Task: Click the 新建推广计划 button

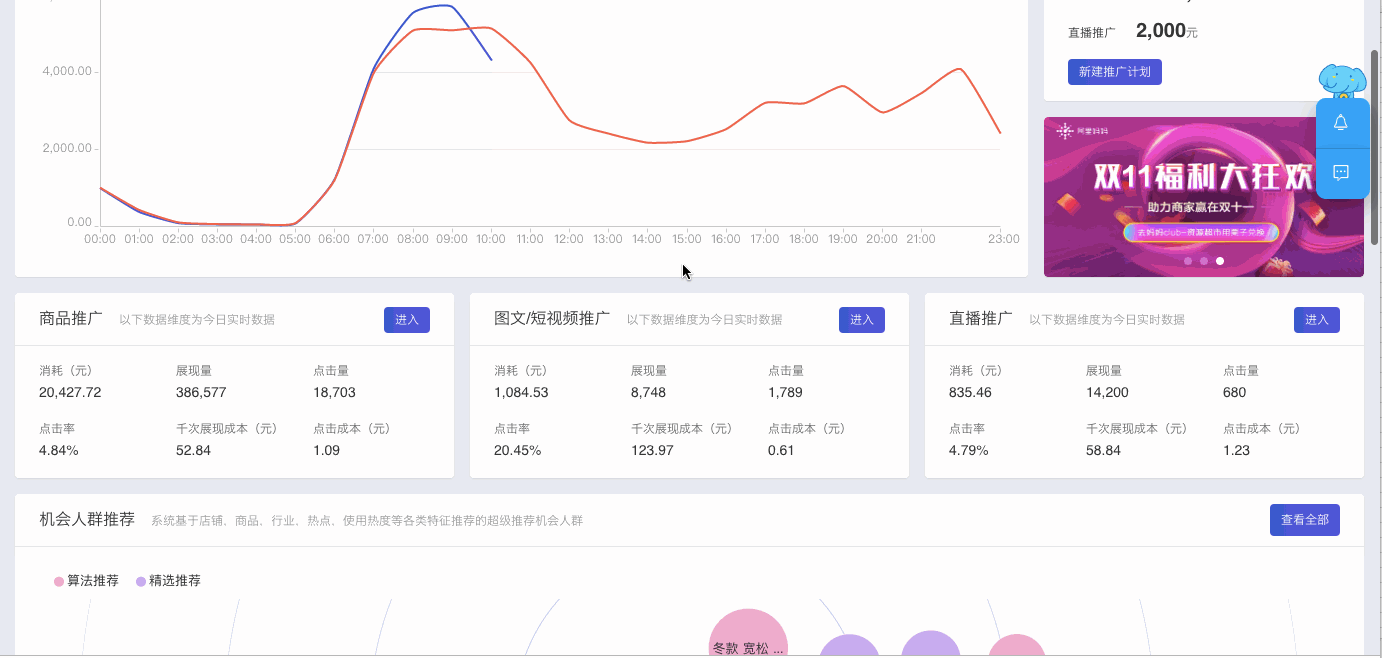Action: coord(1115,72)
